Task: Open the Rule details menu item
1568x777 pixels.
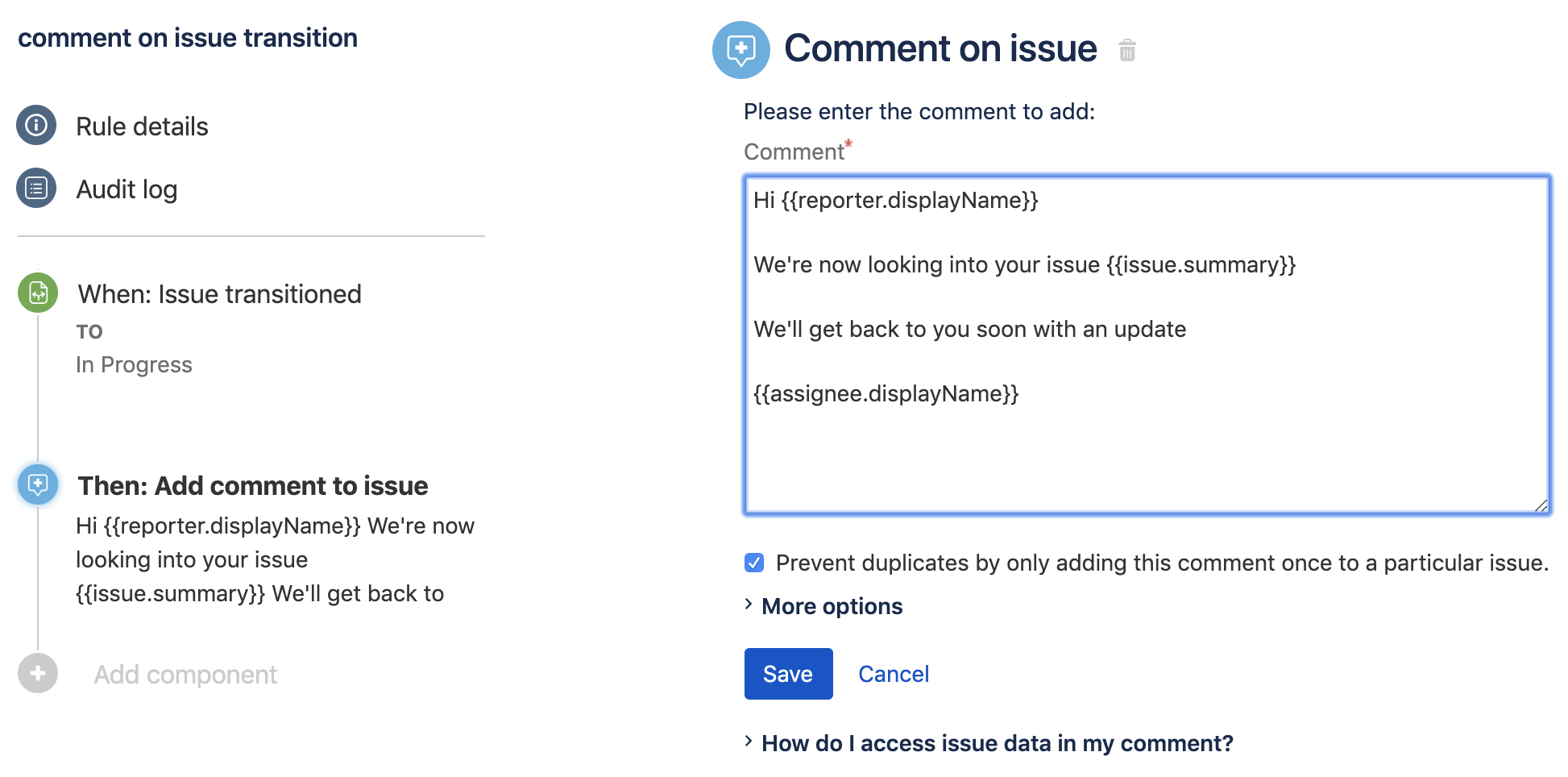Action: click(x=142, y=127)
